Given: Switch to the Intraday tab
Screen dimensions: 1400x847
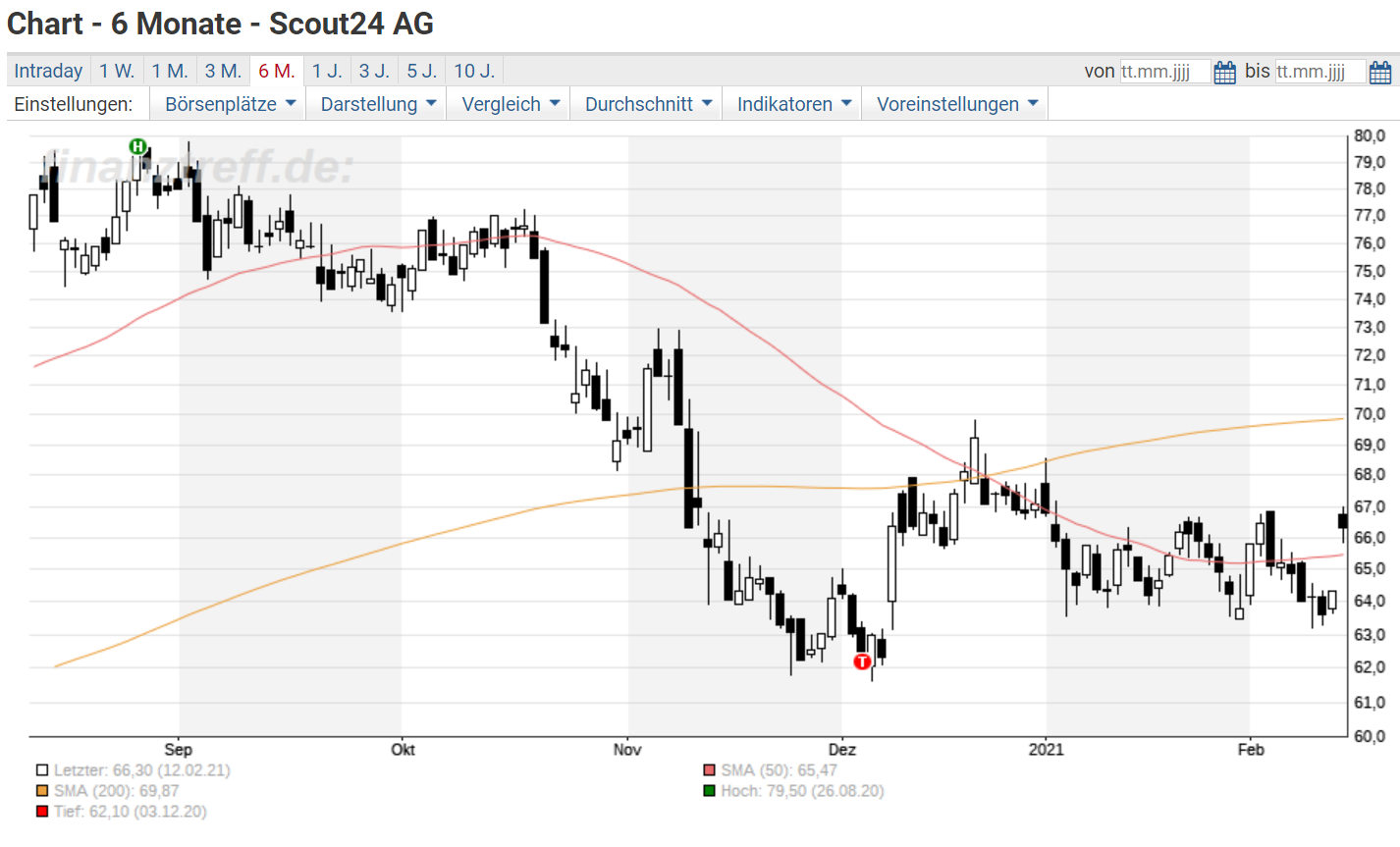Looking at the screenshot, I should coord(48,71).
